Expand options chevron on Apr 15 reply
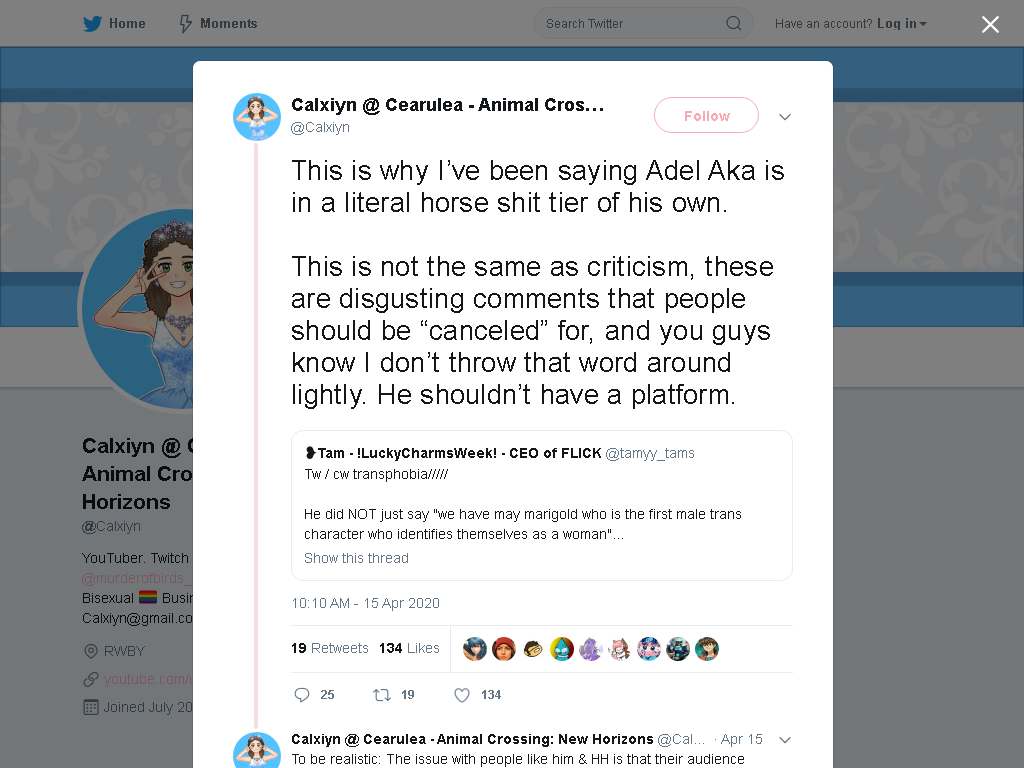The width and height of the screenshot is (1024, 768). click(785, 740)
